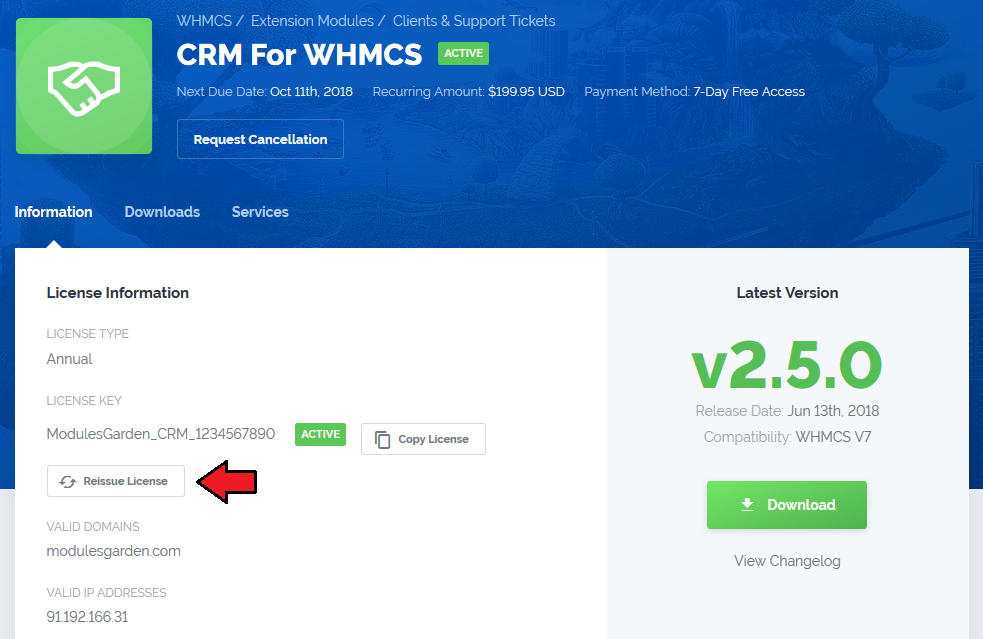Click the 7-Day Free Access payment method

[x=749, y=92]
